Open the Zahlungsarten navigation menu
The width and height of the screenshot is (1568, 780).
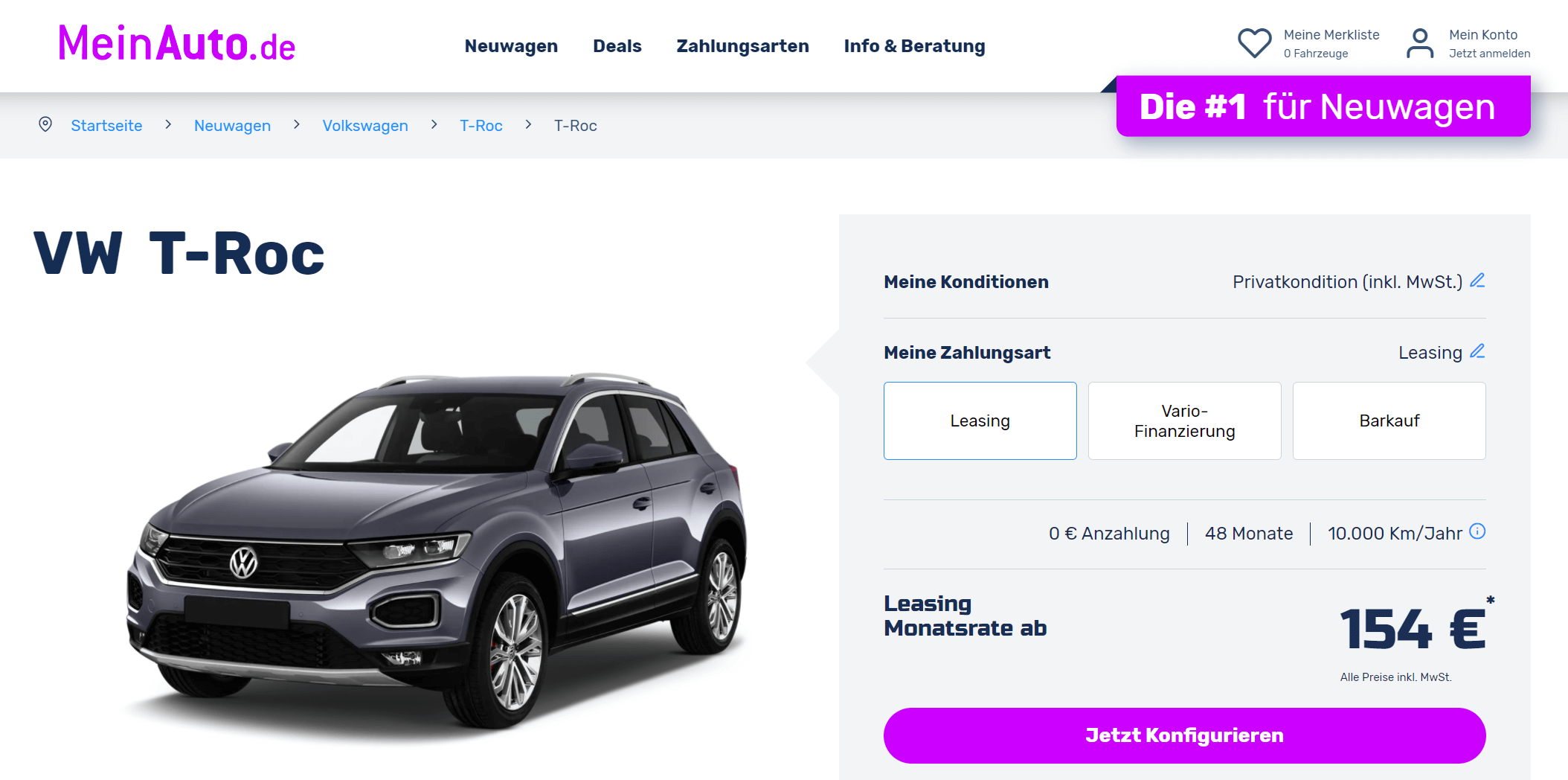tap(742, 46)
